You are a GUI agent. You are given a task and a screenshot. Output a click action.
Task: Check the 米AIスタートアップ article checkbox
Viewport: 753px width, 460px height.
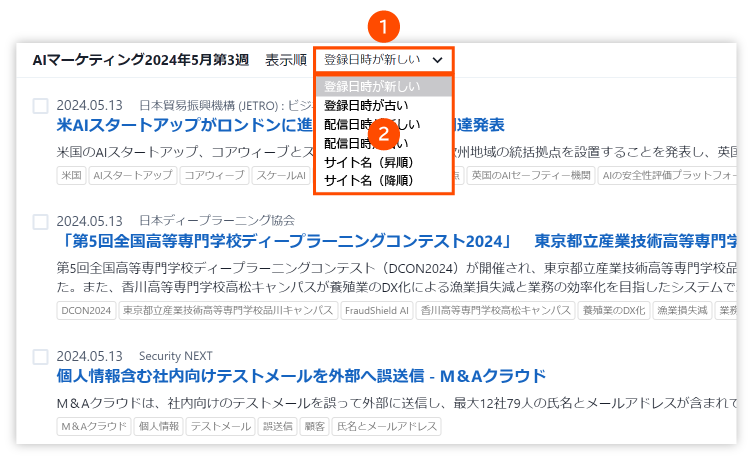(x=40, y=106)
